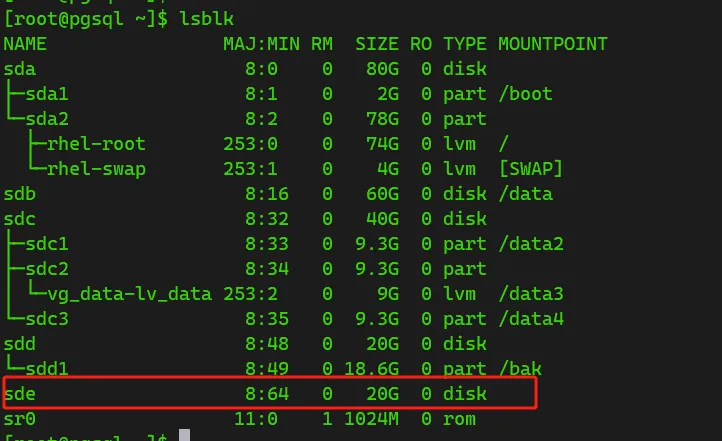Click the 253:2 device number
The height and width of the screenshot is (441, 722).
point(250,294)
